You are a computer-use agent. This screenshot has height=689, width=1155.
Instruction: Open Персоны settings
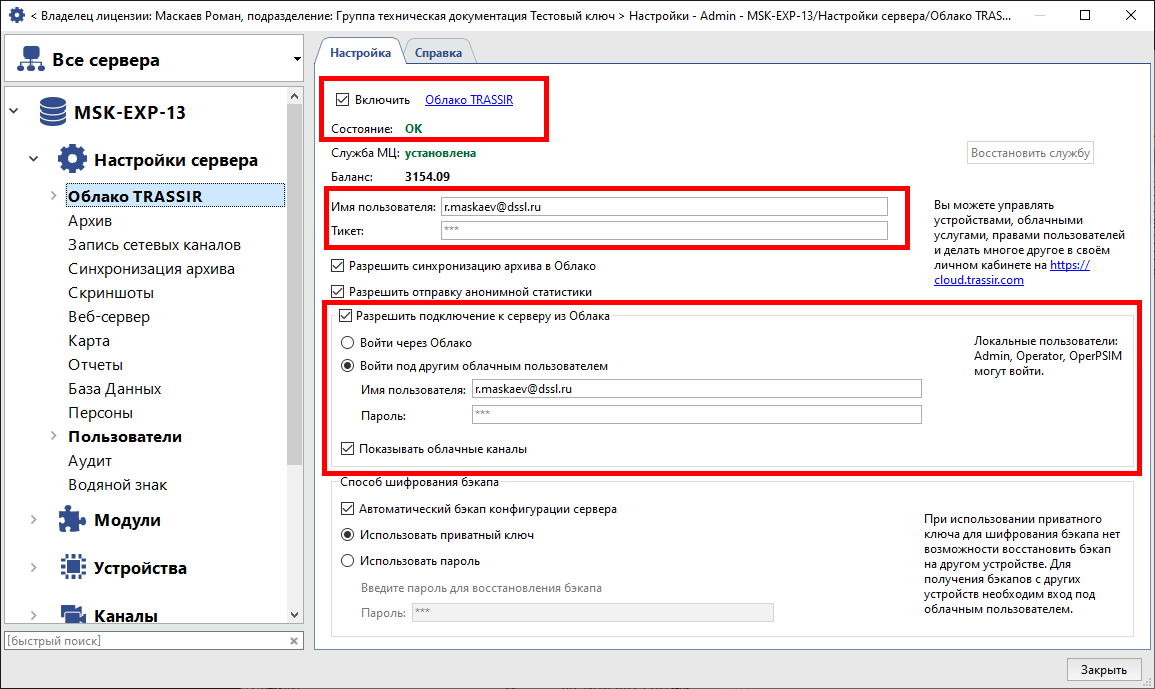pos(100,413)
